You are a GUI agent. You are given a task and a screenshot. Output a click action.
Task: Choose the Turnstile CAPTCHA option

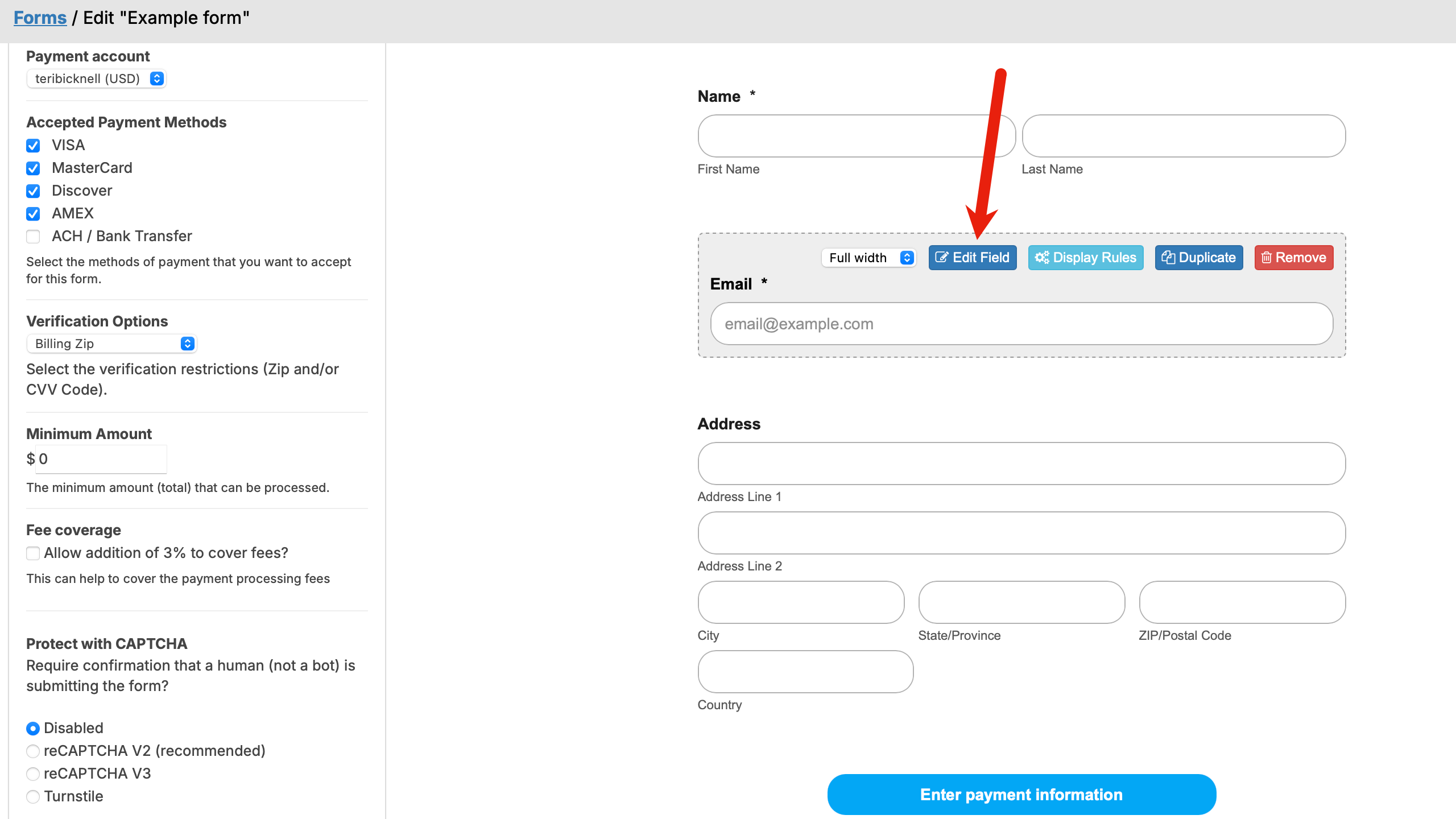coord(33,797)
